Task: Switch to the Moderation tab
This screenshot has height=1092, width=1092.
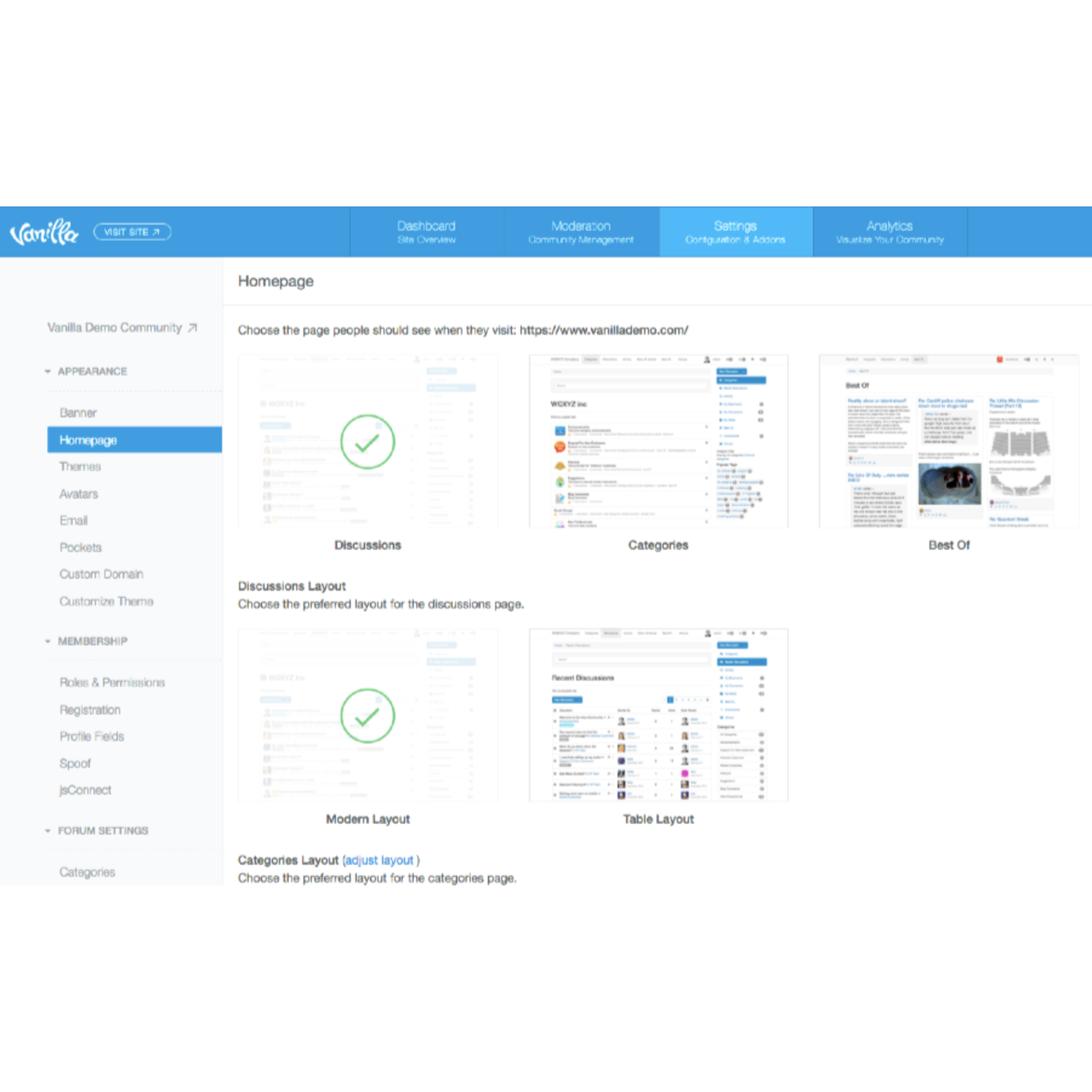Action: 581,232
